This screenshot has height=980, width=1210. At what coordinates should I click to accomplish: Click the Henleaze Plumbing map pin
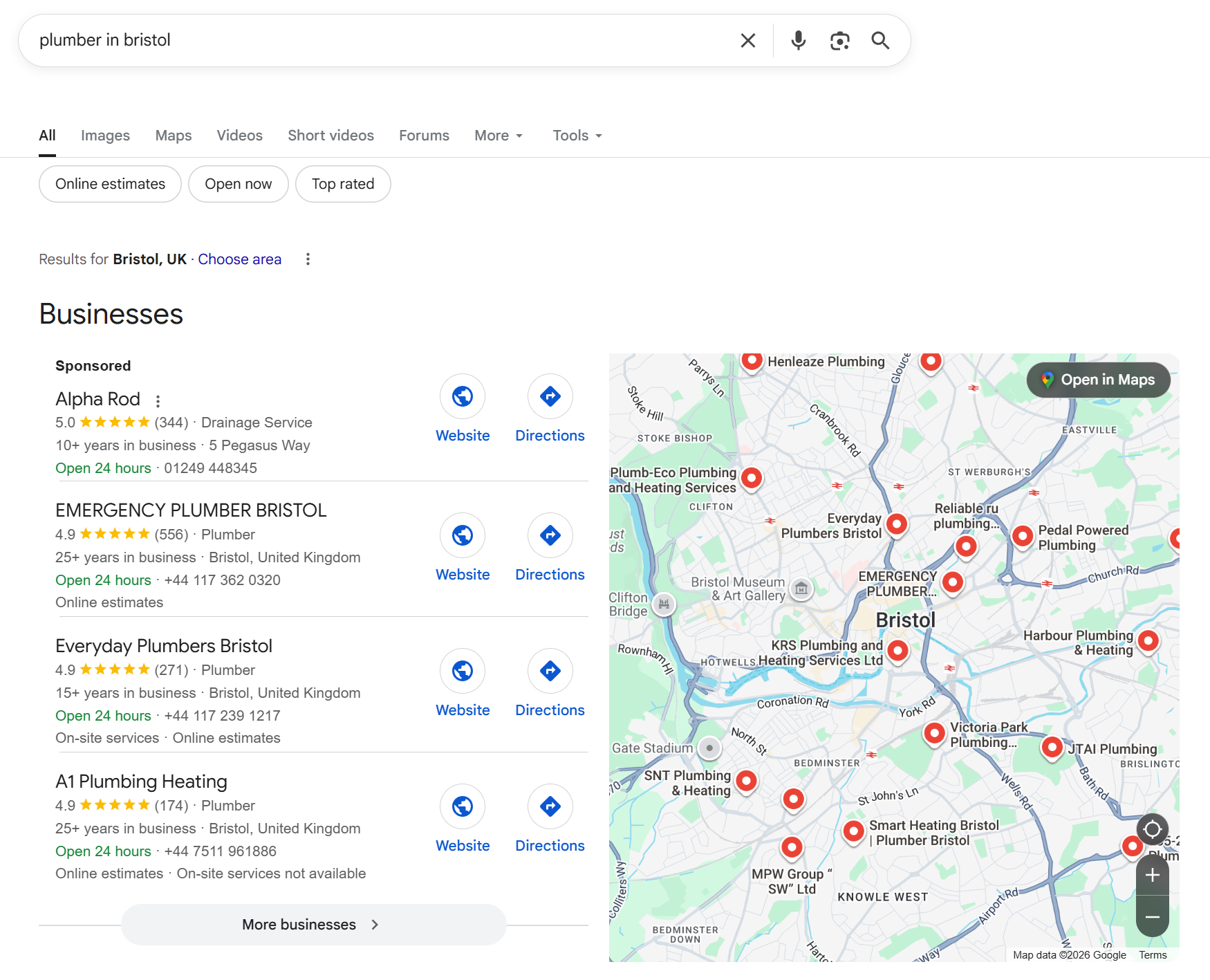752,360
